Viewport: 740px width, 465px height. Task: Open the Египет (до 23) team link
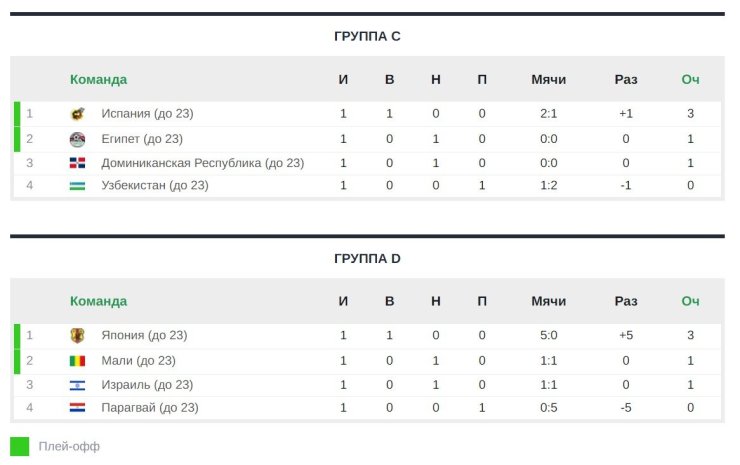point(142,139)
